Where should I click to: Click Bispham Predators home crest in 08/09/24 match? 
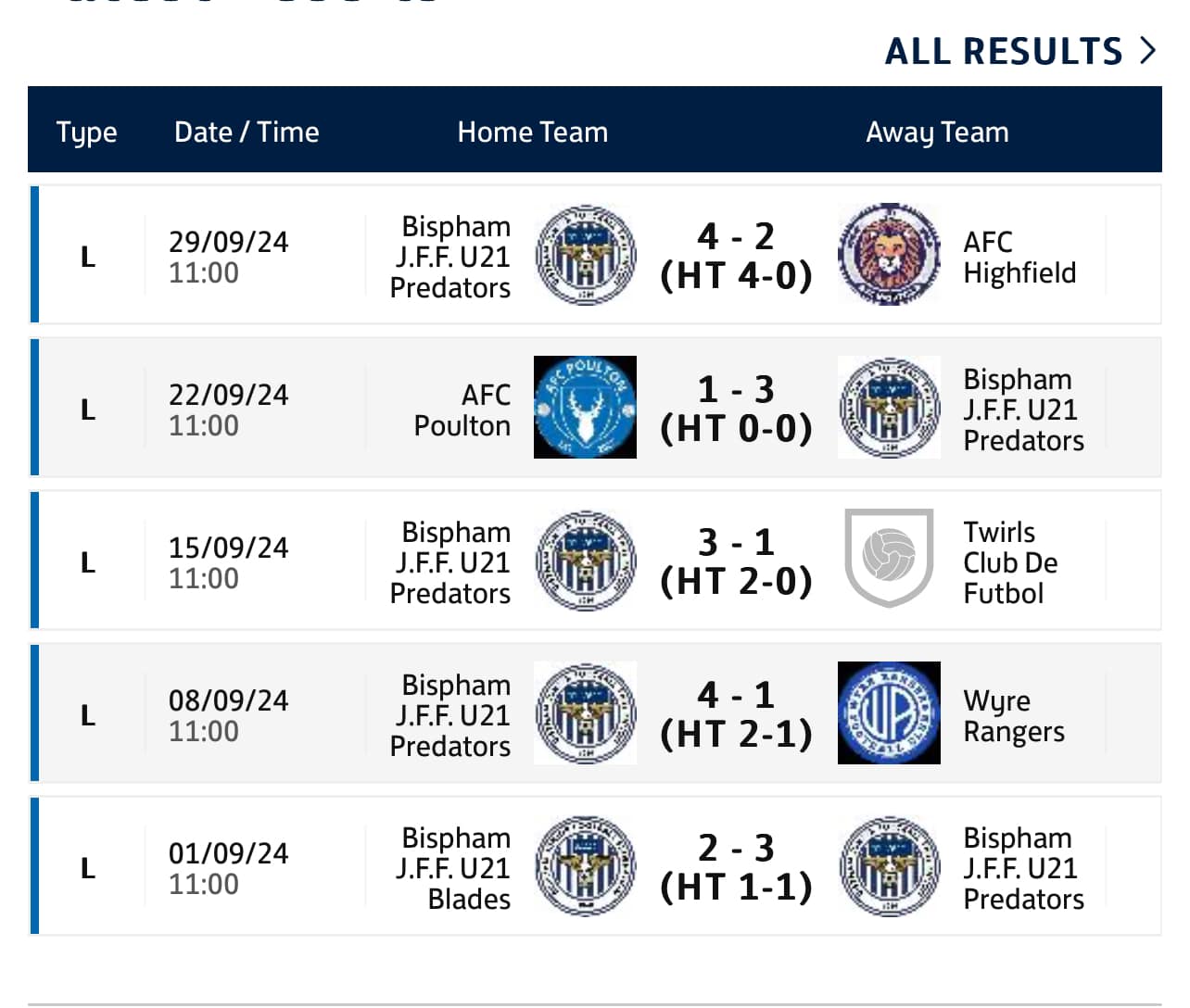586,712
